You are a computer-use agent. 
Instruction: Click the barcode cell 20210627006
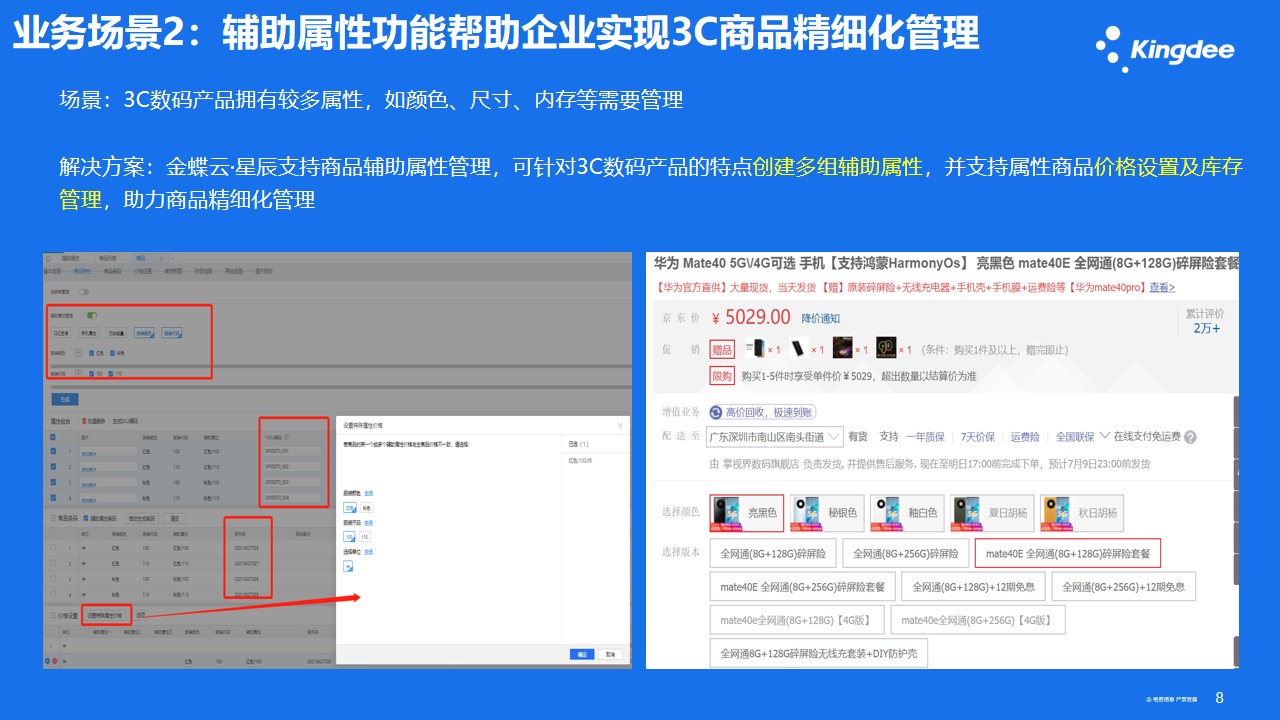click(x=247, y=548)
